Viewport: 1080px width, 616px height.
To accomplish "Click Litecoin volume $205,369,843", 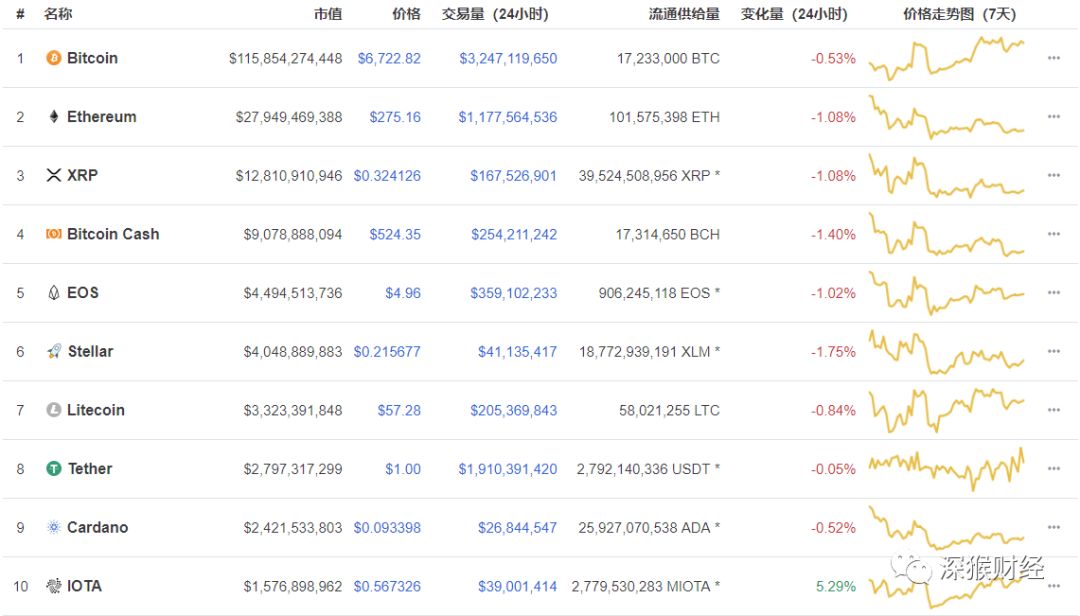I will pos(514,410).
